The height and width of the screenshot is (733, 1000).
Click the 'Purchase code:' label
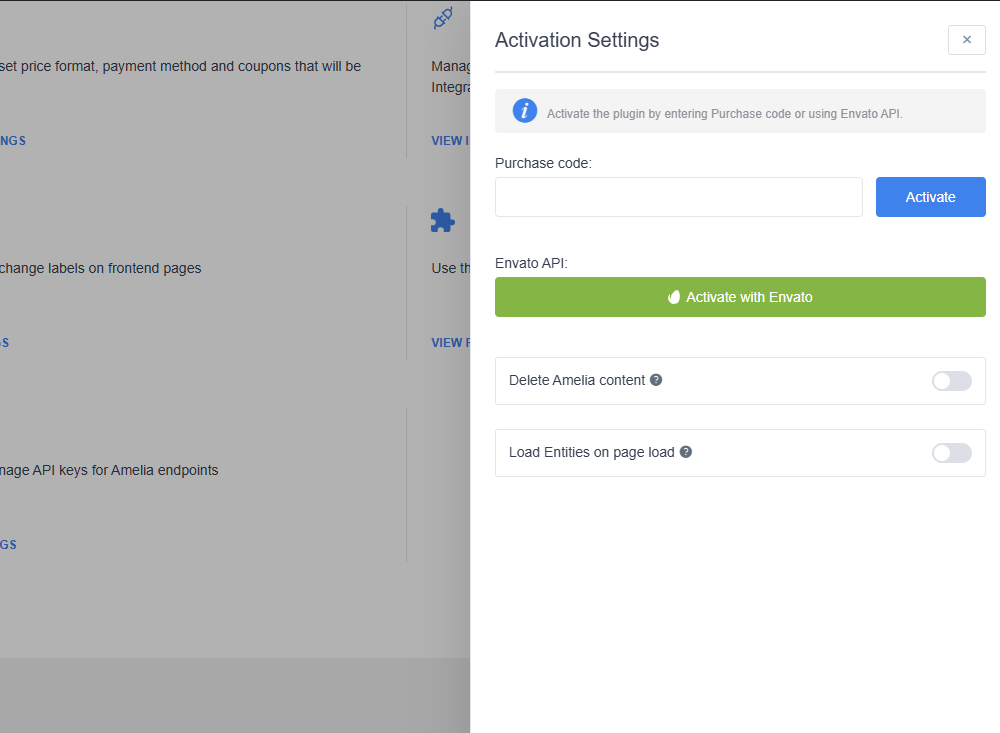pos(543,163)
